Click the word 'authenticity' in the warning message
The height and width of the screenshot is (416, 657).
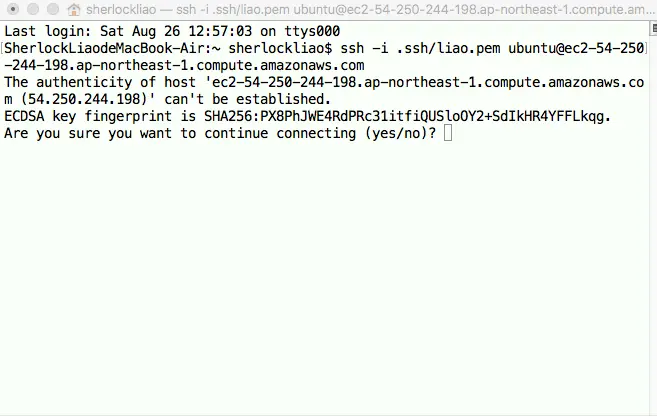coord(84,82)
